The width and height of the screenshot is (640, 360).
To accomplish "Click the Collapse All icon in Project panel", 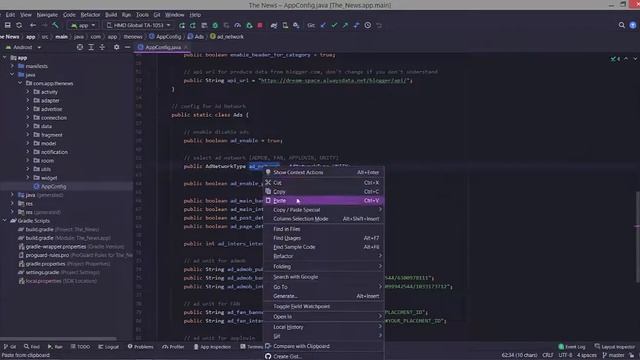I will point(102,47).
